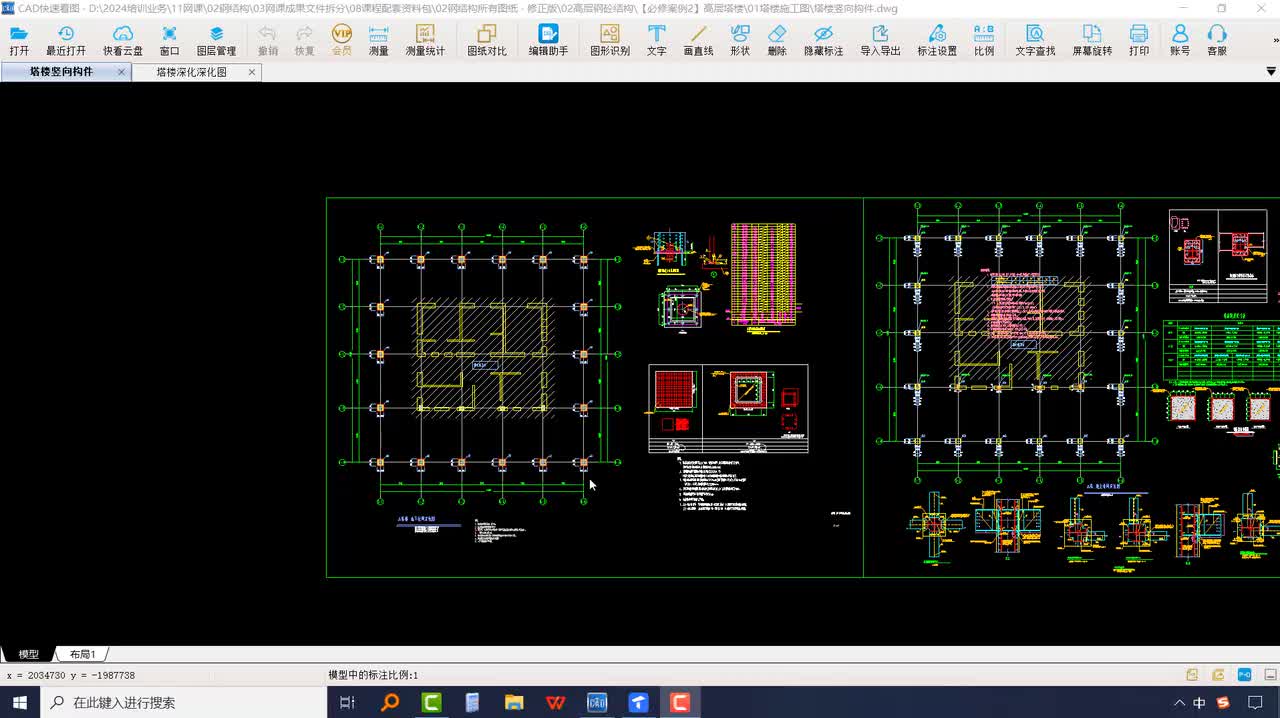
Task: Open the Windows Start menu
Action: [20, 703]
